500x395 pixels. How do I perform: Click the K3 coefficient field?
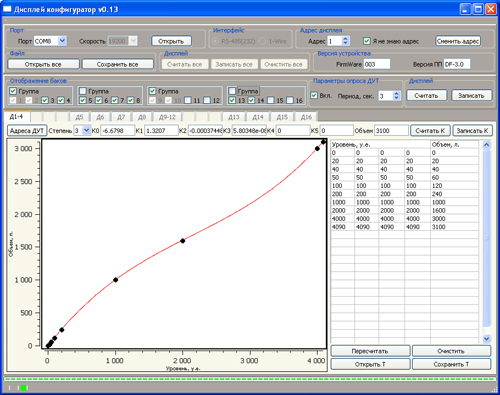(x=249, y=130)
